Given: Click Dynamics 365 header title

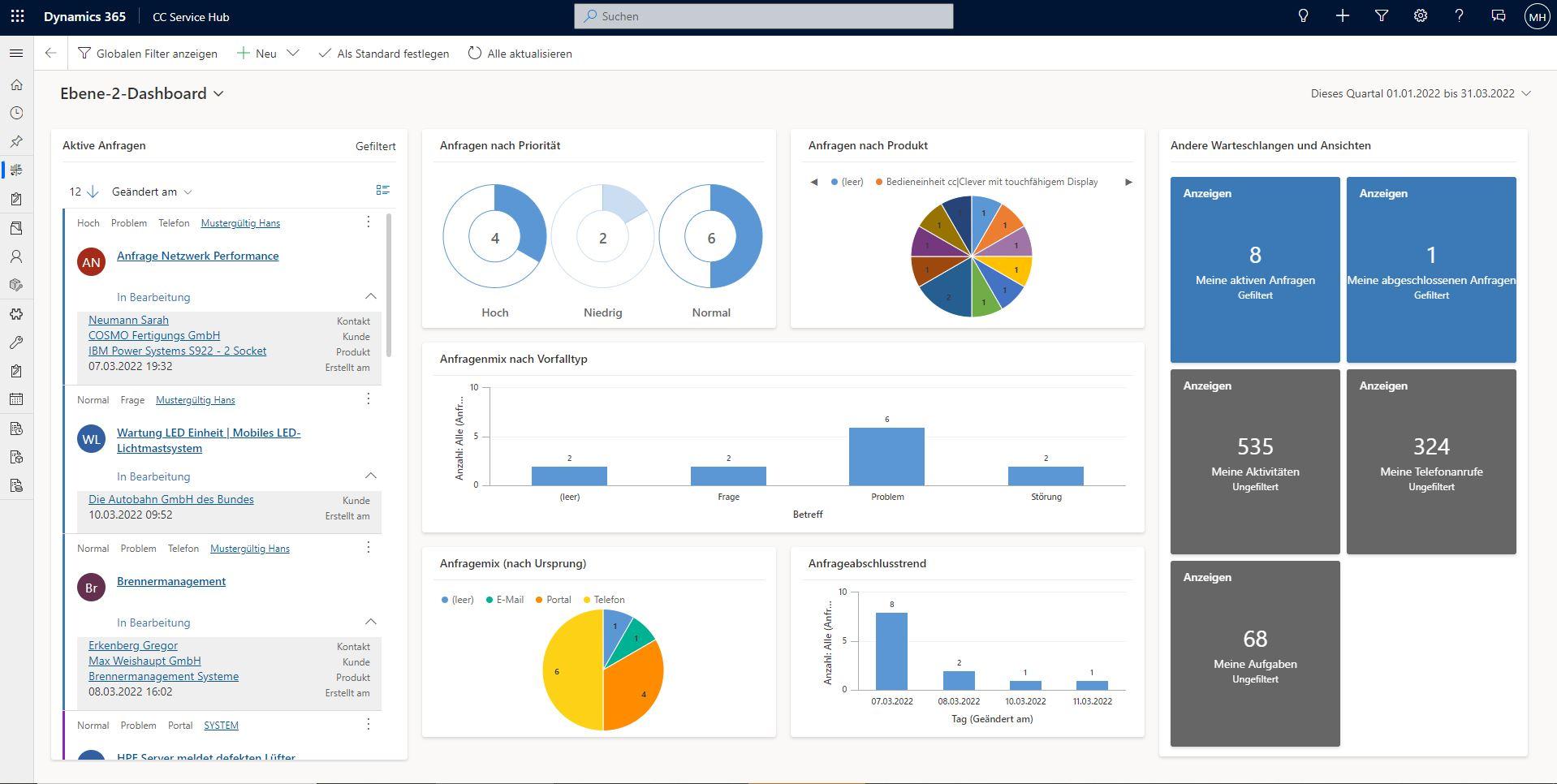Looking at the screenshot, I should pyautogui.click(x=84, y=16).
